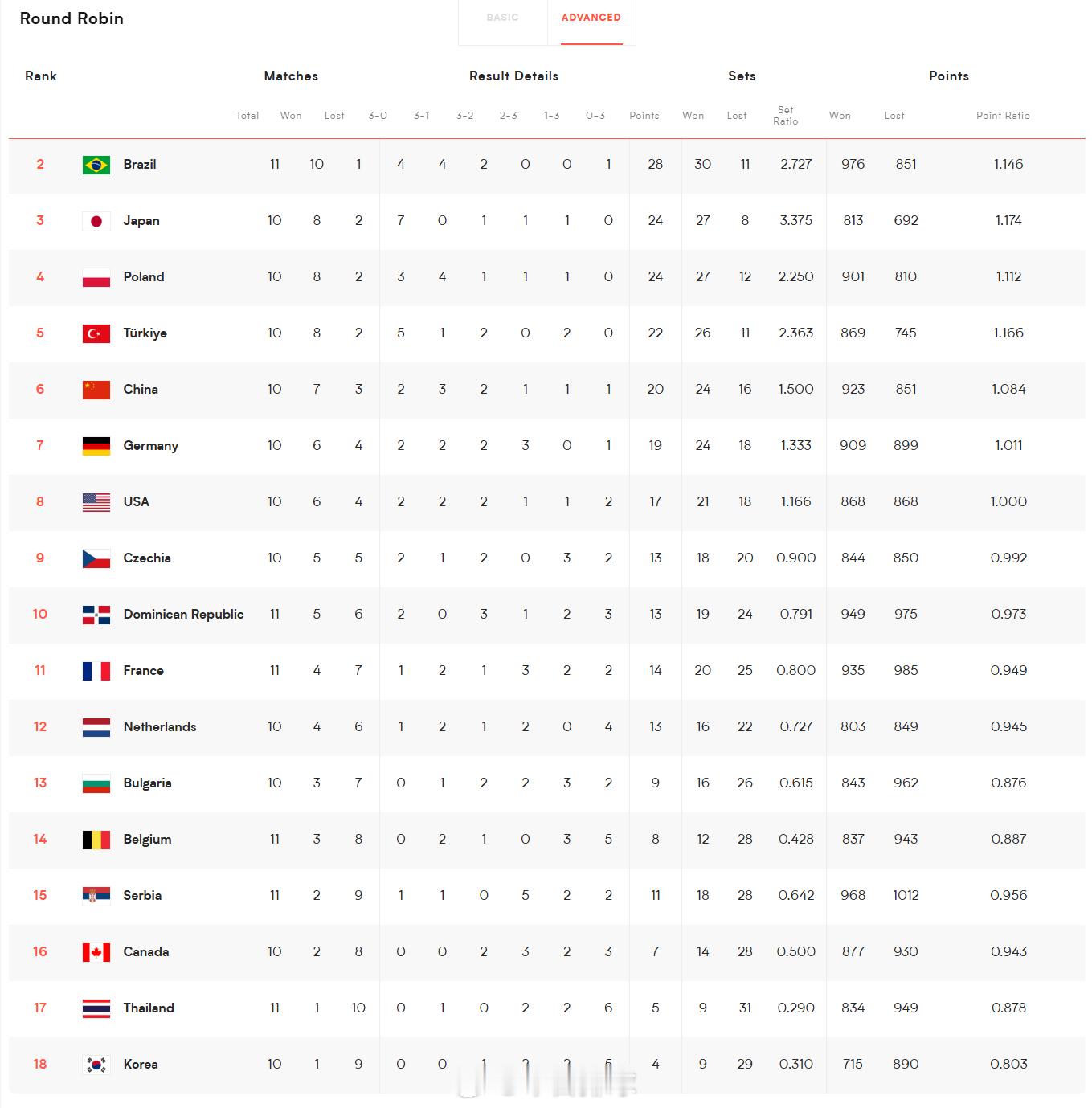Screen dimensions: 1092x1108
Task: Click the USA flag icon
Action: (x=96, y=502)
